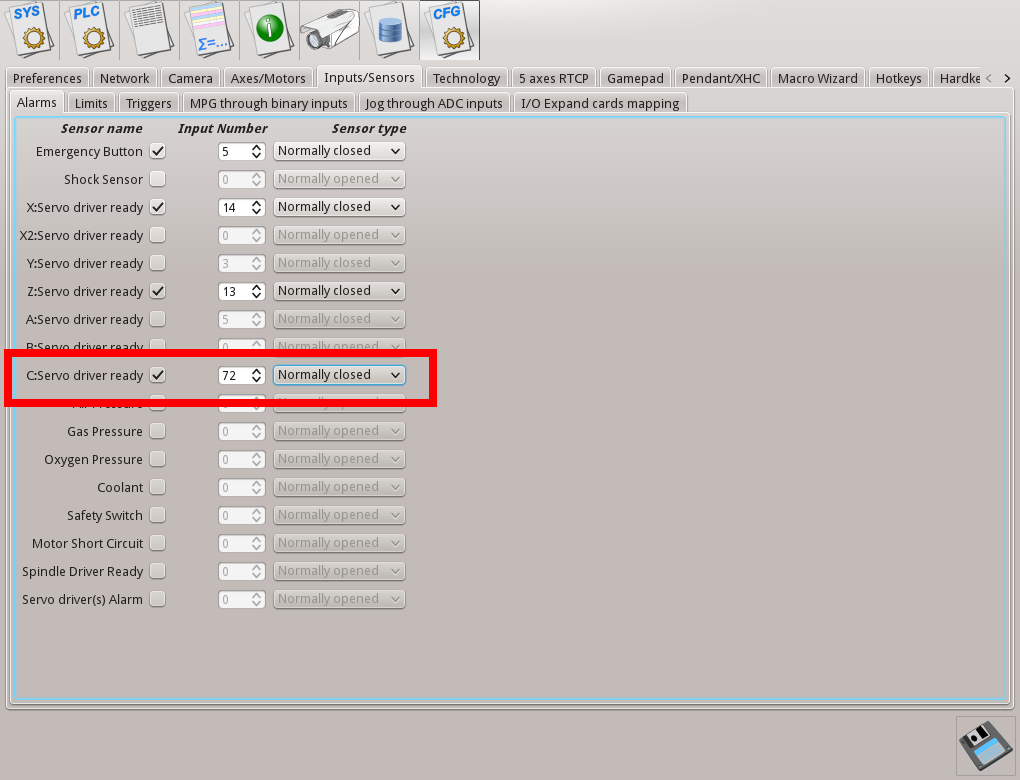1020x780 pixels.
Task: Click the green info icon
Action: (x=270, y=30)
